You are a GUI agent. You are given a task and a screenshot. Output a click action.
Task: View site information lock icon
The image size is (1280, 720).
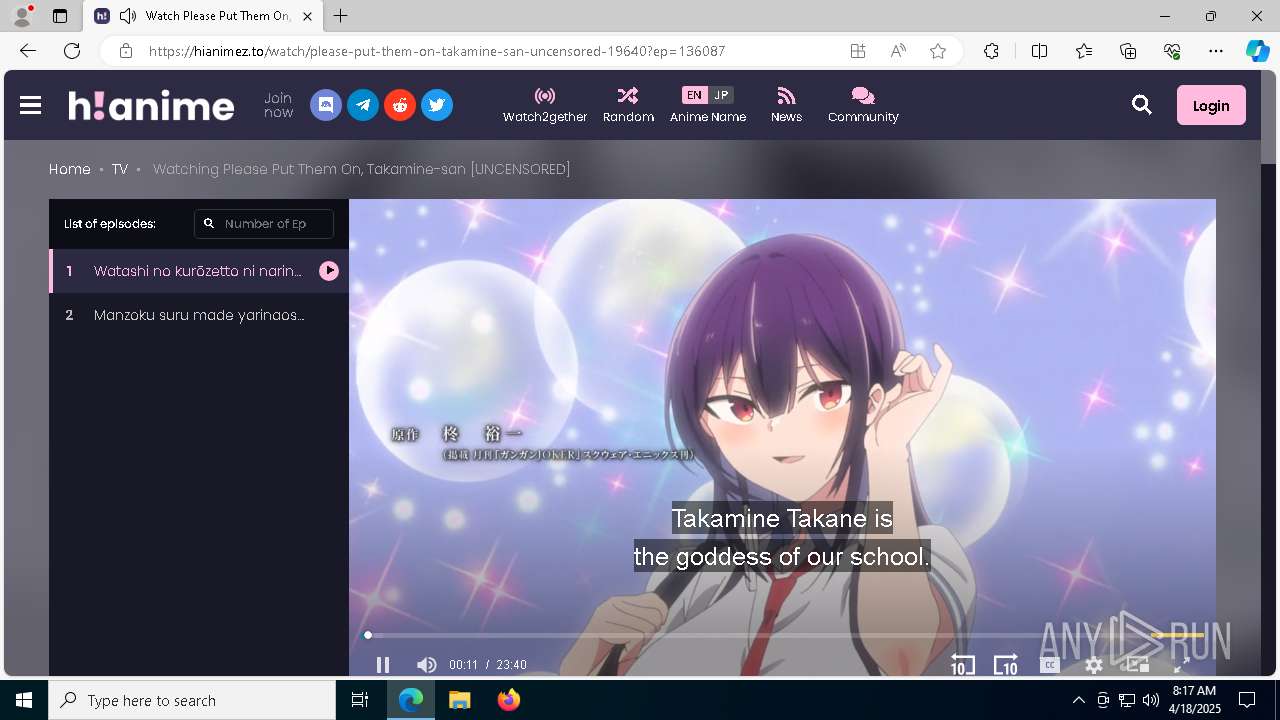[126, 51]
